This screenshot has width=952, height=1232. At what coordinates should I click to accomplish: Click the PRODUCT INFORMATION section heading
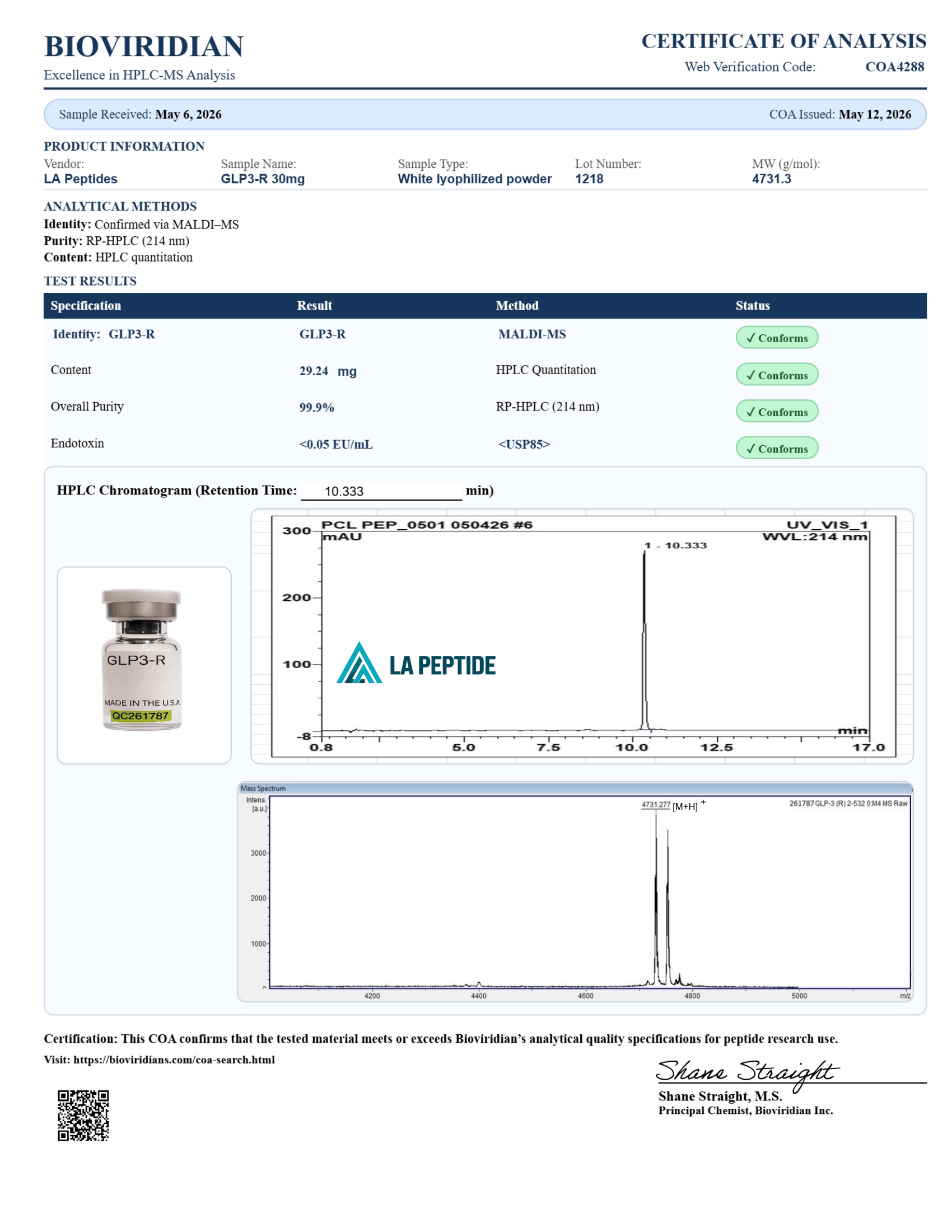tap(124, 146)
